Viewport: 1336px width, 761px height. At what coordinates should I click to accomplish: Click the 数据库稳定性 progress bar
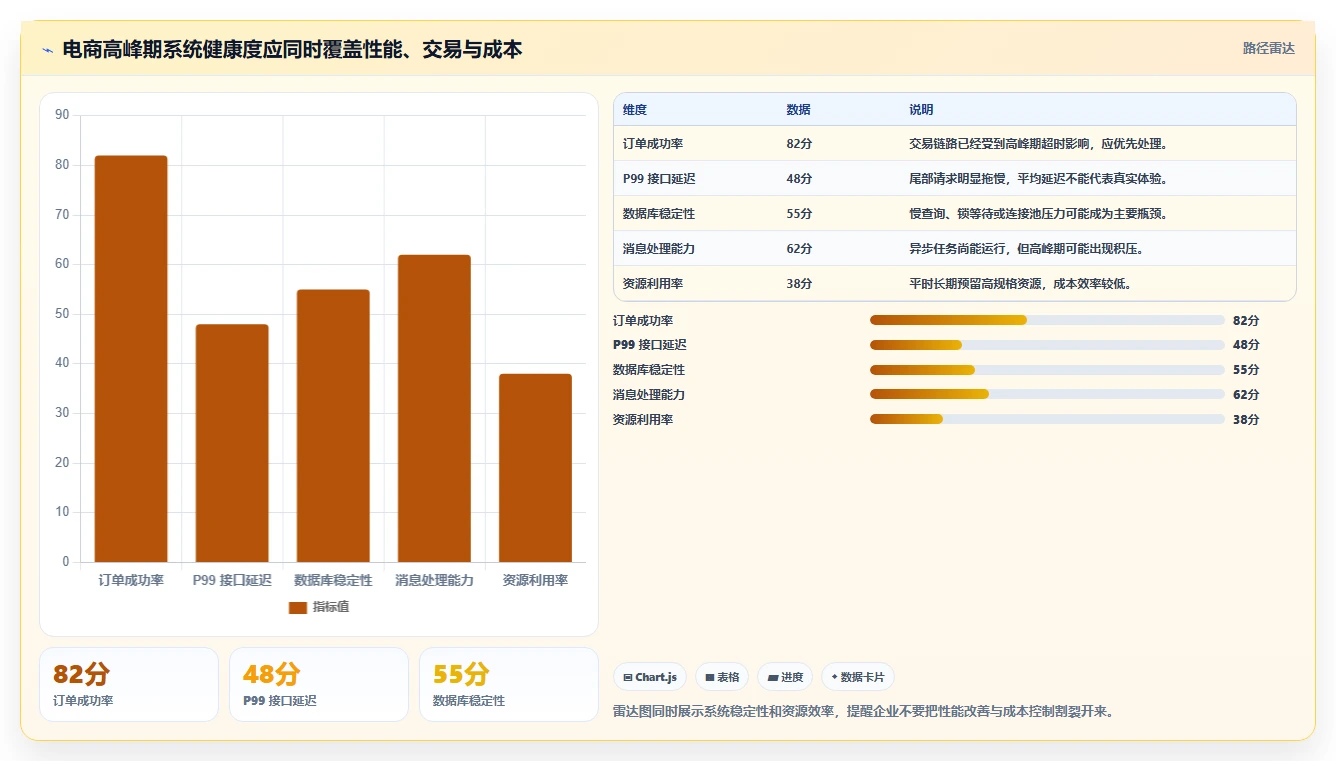coord(1047,370)
